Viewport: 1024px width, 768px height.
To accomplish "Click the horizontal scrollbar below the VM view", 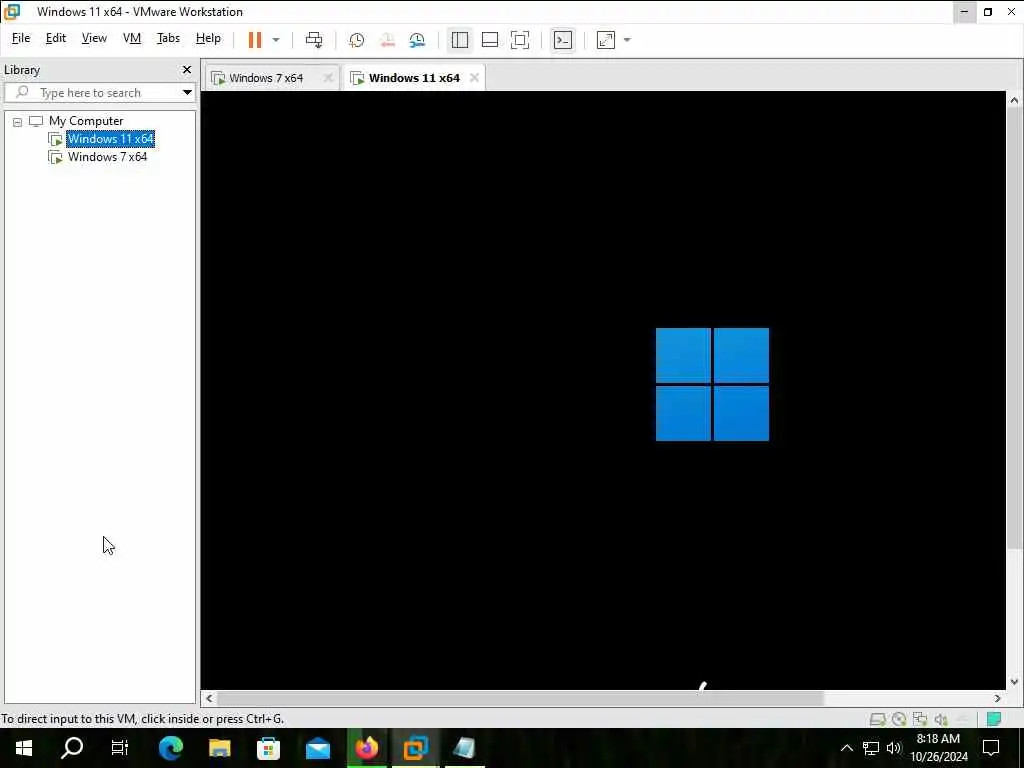I will (520, 698).
